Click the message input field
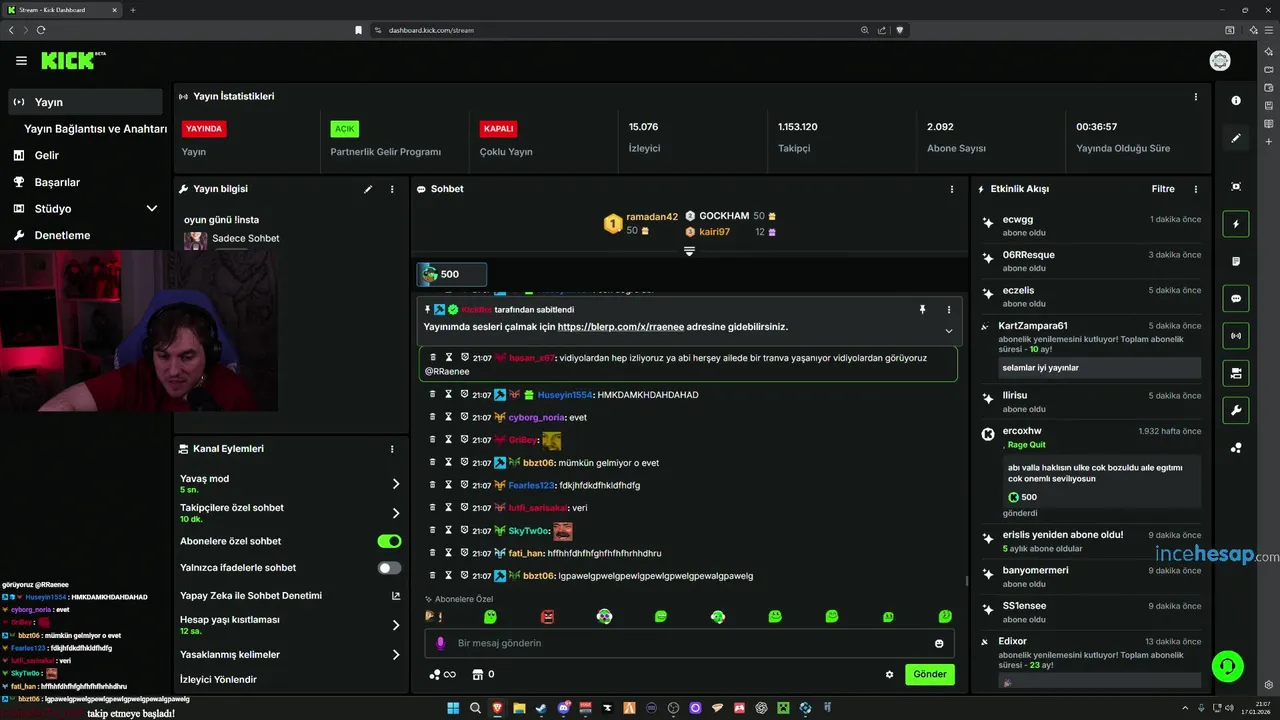This screenshot has height=720, width=1280. pos(689,643)
